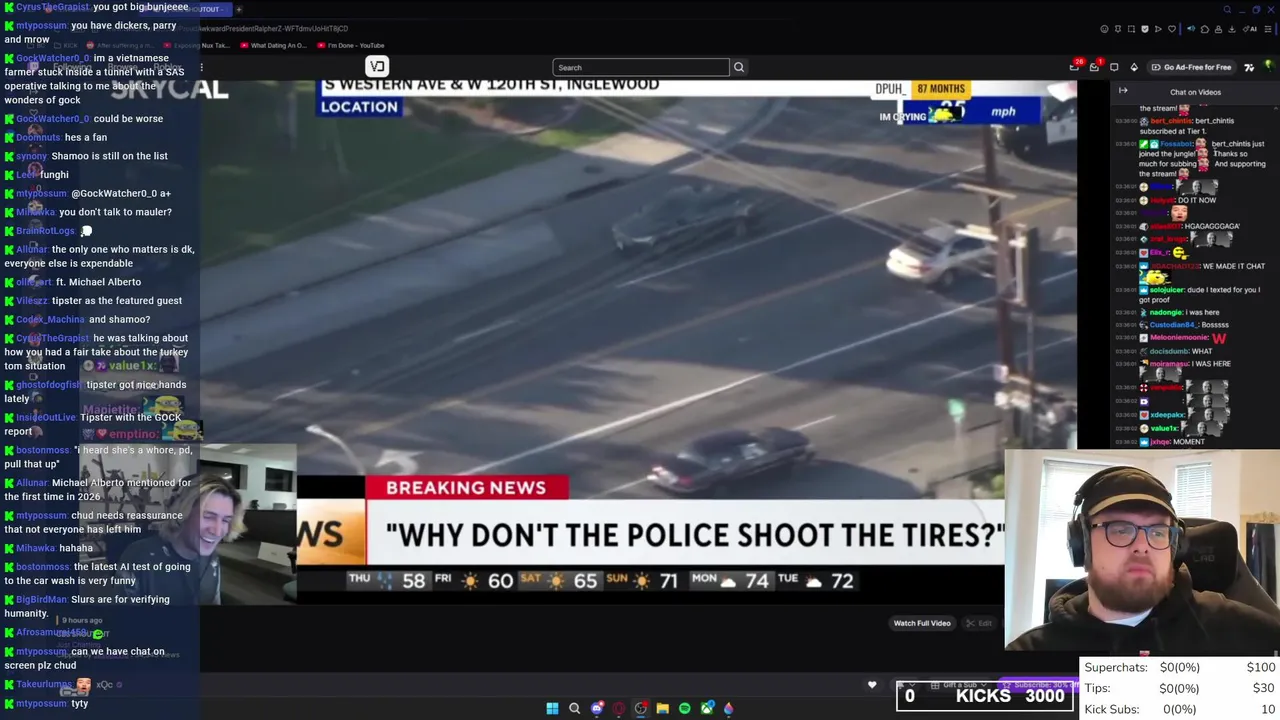Click the heart follow icon below video

(x=872, y=685)
